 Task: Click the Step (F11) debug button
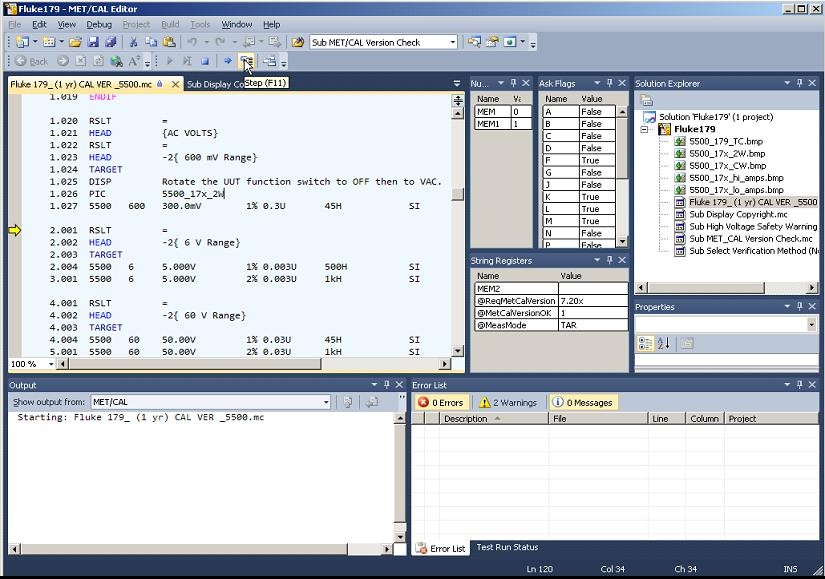246,62
